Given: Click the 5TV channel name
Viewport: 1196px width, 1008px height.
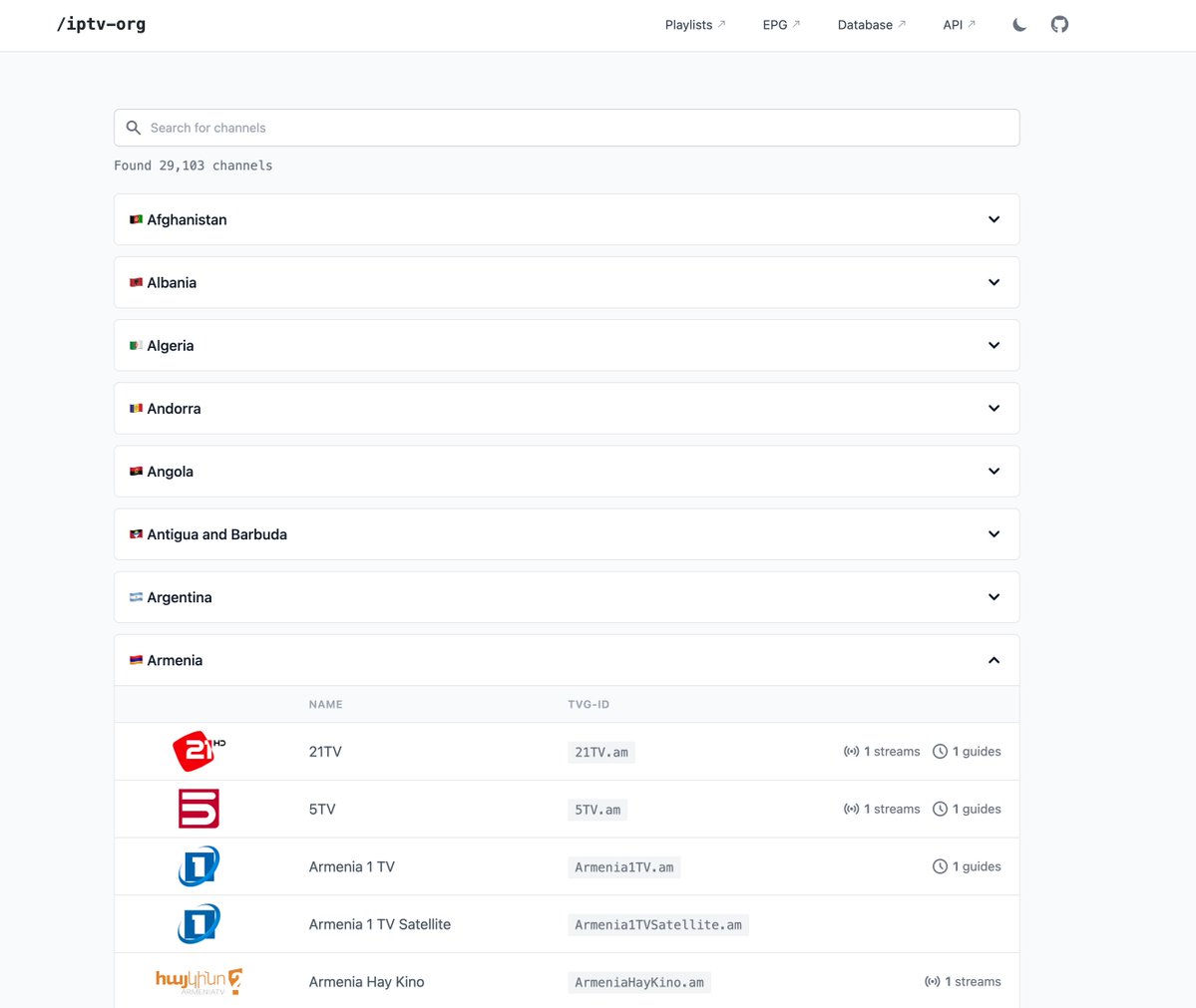Looking at the screenshot, I should [x=322, y=809].
